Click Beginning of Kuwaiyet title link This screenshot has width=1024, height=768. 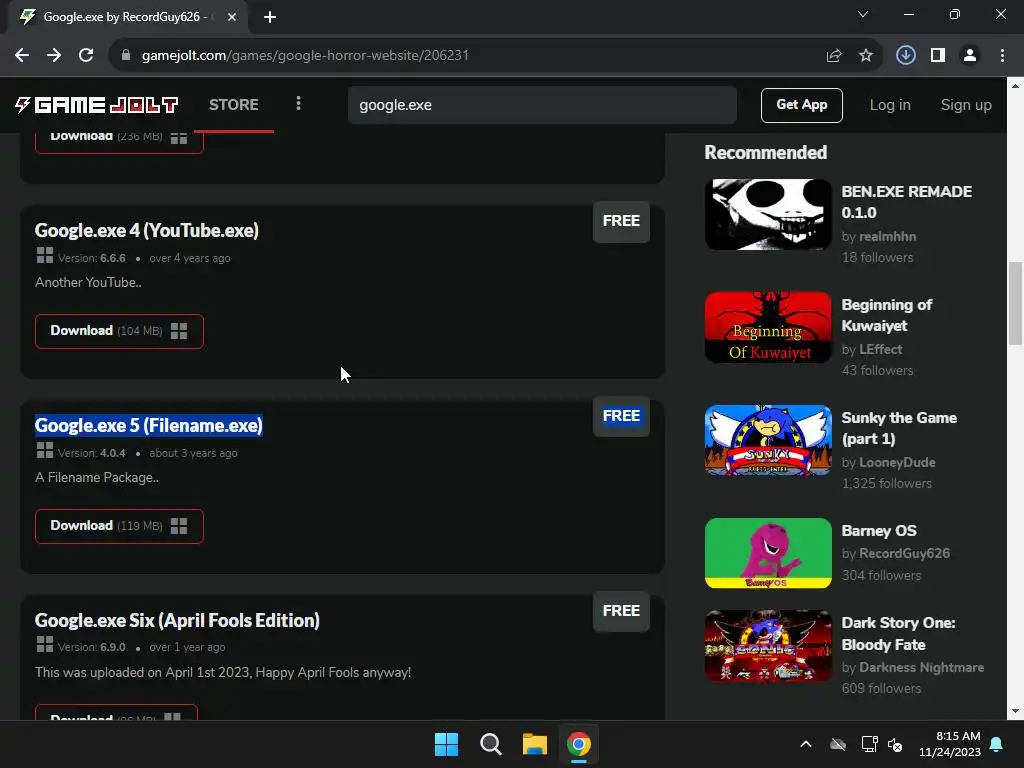click(887, 315)
